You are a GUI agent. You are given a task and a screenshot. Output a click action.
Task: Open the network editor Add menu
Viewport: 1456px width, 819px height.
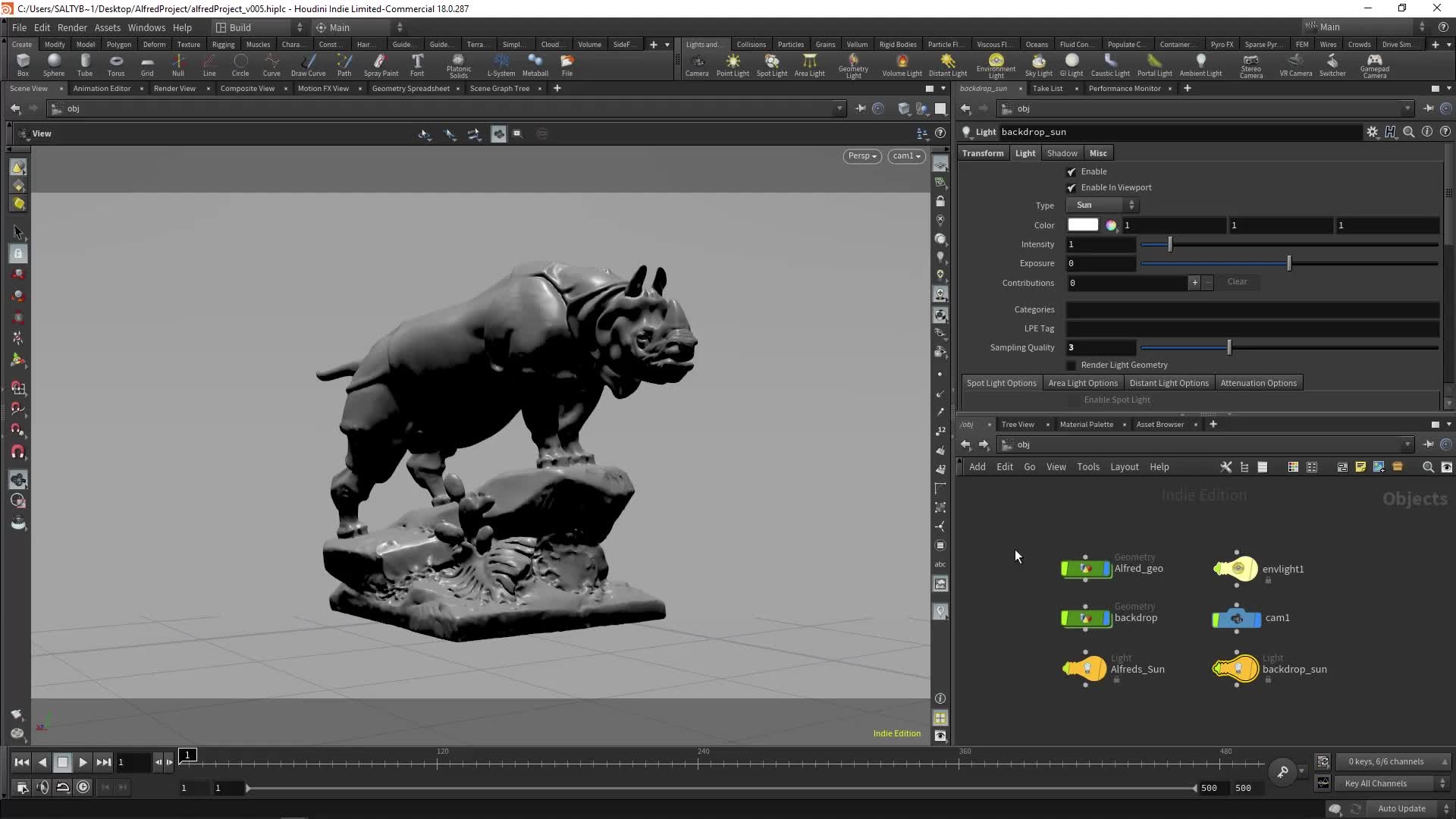[977, 467]
